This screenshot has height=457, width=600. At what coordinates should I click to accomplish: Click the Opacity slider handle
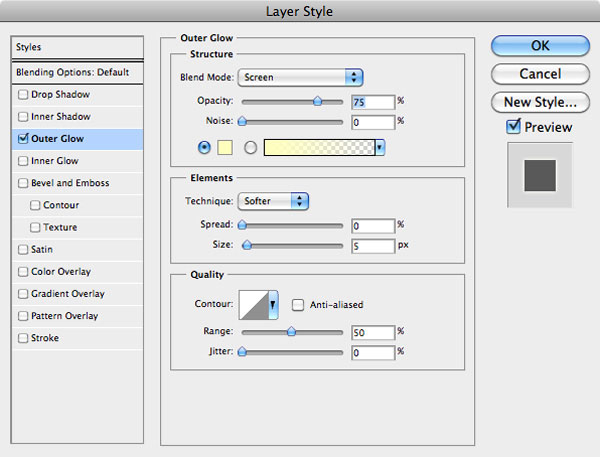pyautogui.click(x=318, y=101)
